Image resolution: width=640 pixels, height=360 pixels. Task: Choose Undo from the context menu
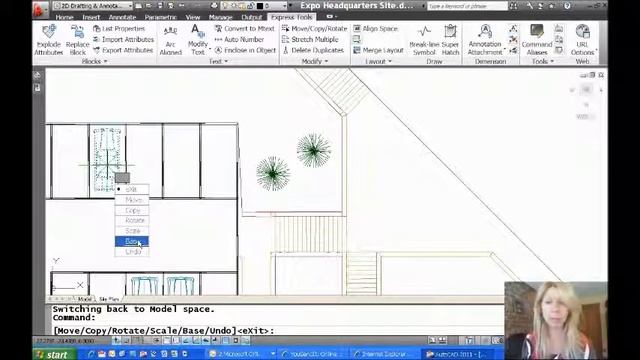(131, 252)
